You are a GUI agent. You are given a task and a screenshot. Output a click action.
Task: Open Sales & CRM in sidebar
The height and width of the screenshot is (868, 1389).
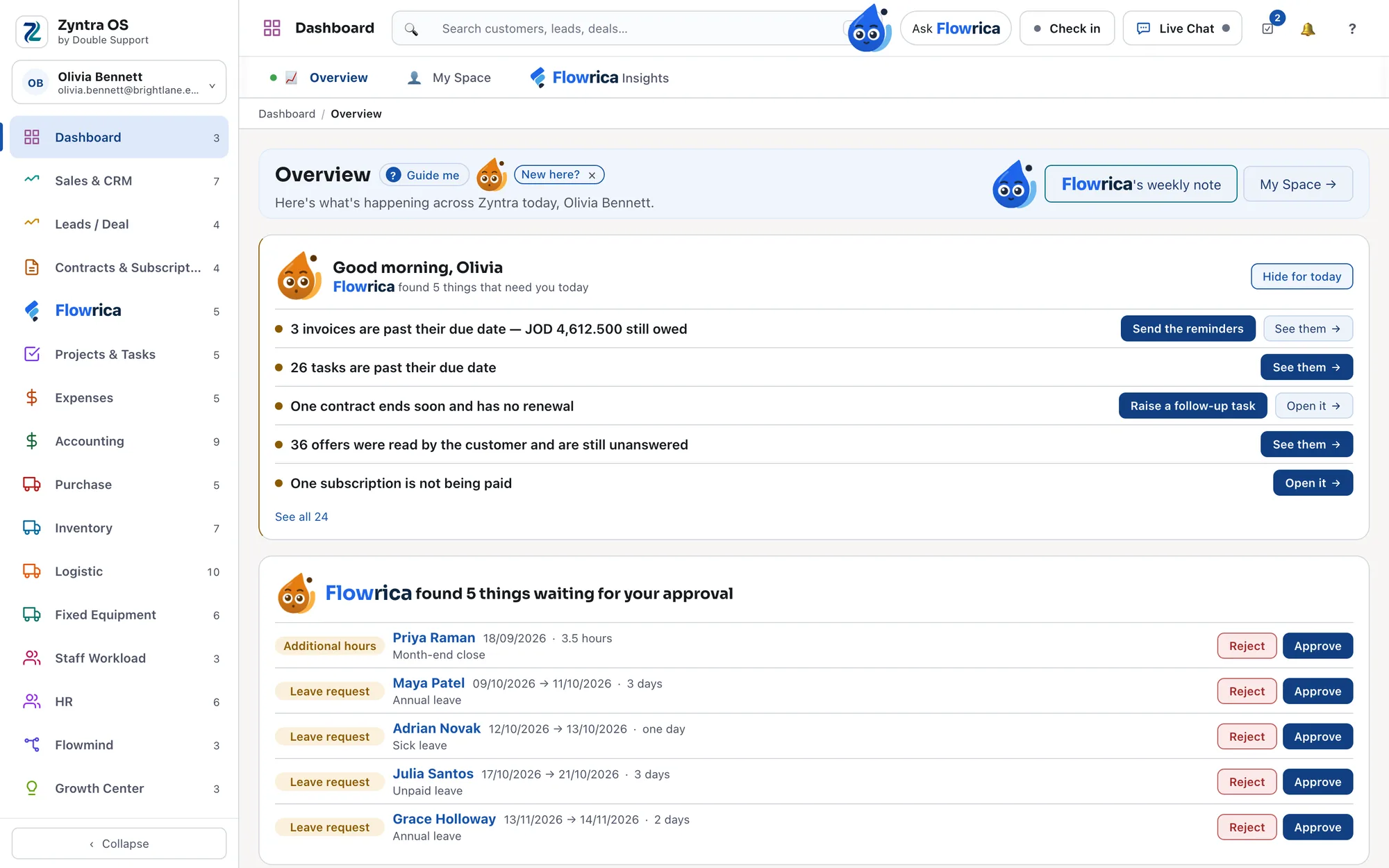tap(119, 181)
